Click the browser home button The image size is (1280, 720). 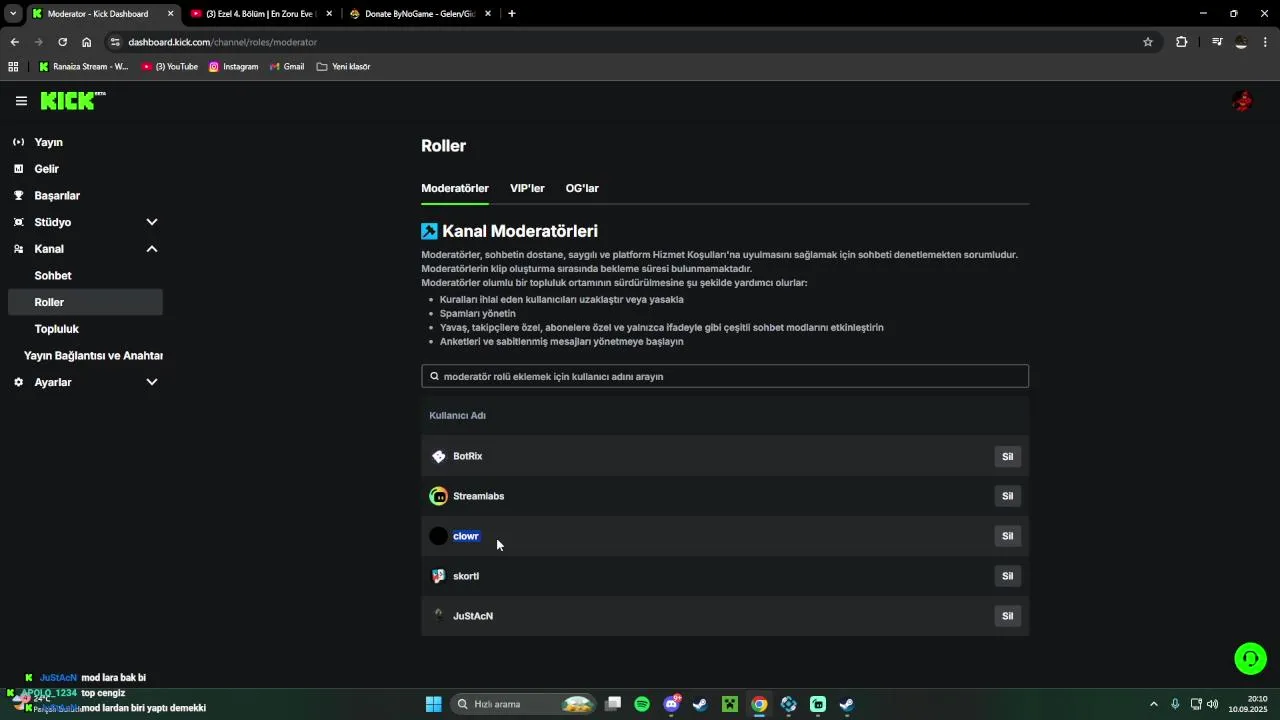point(87,42)
